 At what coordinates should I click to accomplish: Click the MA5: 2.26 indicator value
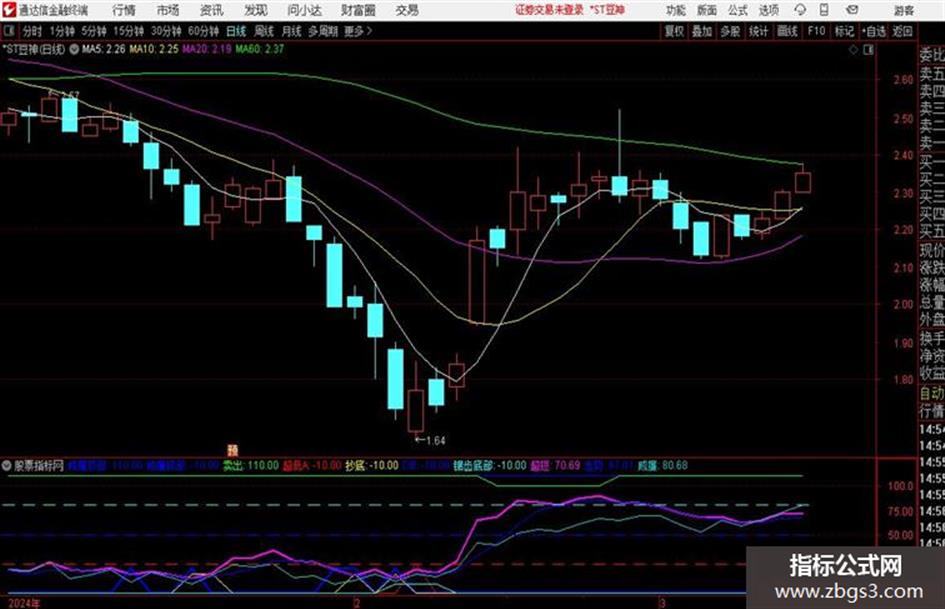point(103,49)
